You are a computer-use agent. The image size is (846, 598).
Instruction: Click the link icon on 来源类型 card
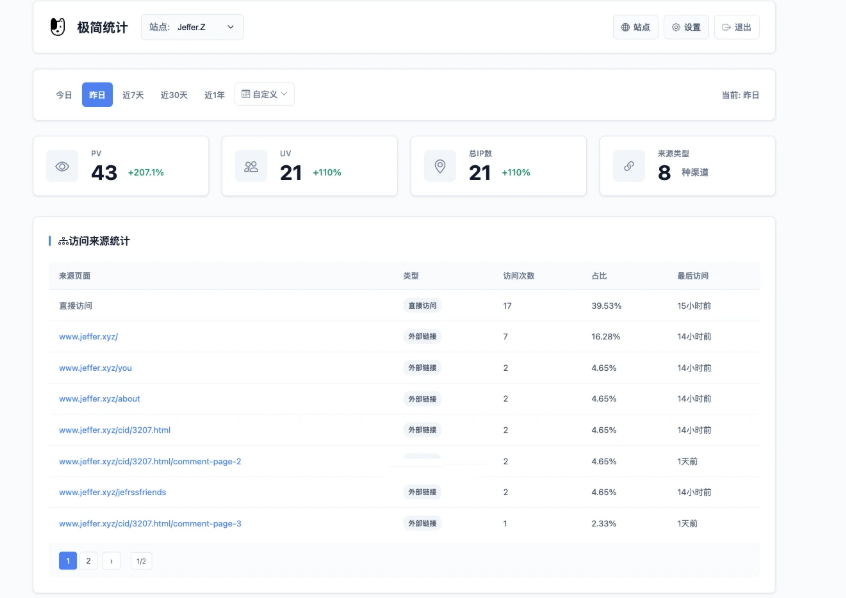click(x=628, y=165)
